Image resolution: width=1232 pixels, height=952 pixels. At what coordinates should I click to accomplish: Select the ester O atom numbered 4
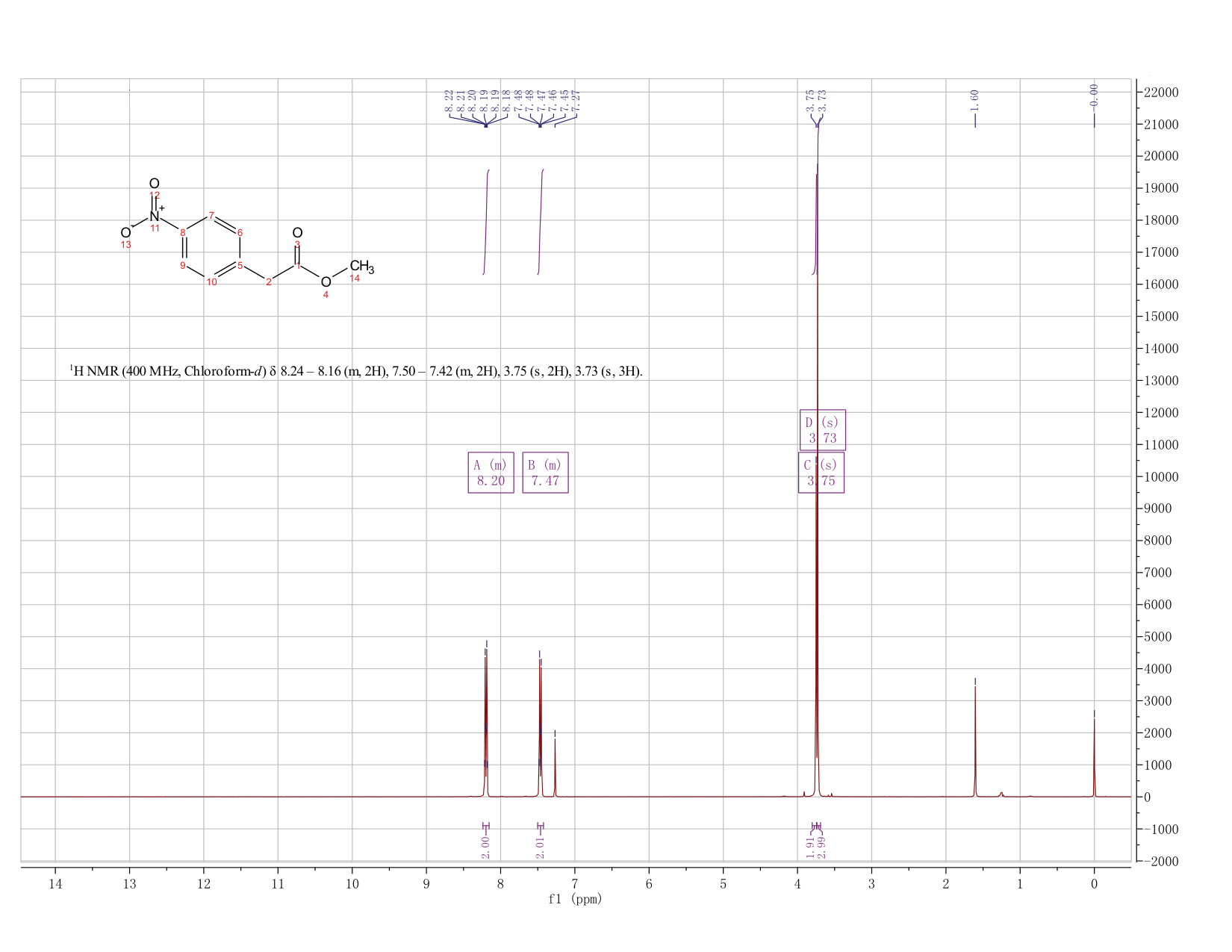(x=326, y=282)
